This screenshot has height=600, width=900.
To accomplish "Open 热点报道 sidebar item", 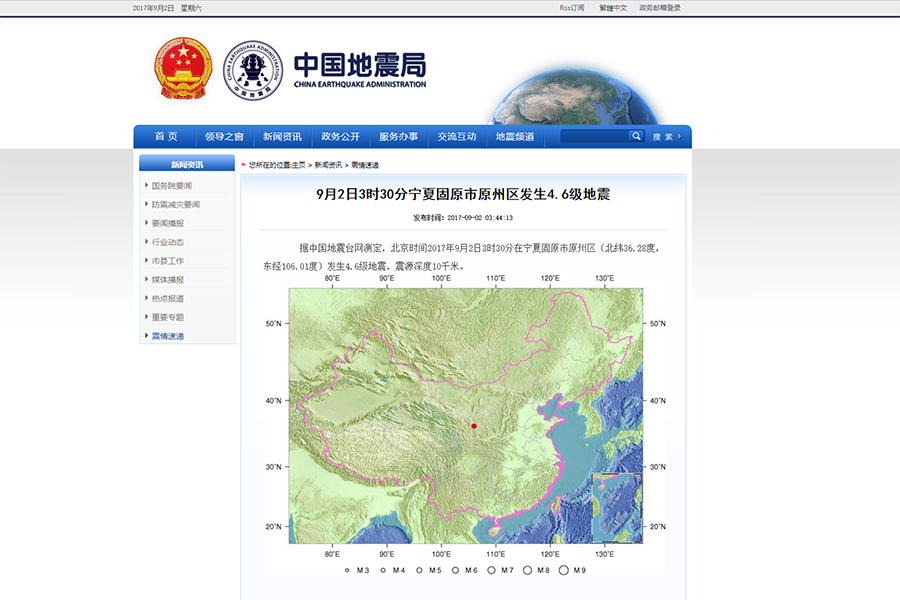I will pos(167,298).
